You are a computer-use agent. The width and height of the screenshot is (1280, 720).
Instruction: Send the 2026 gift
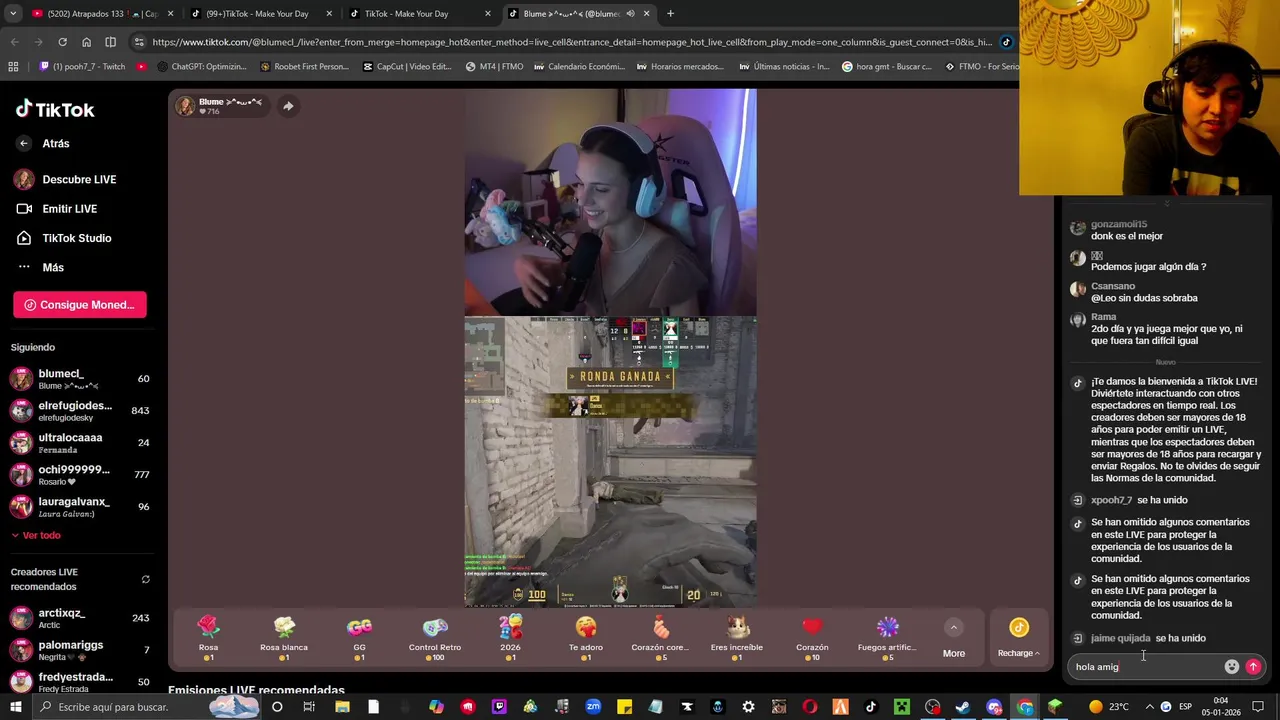(x=510, y=638)
